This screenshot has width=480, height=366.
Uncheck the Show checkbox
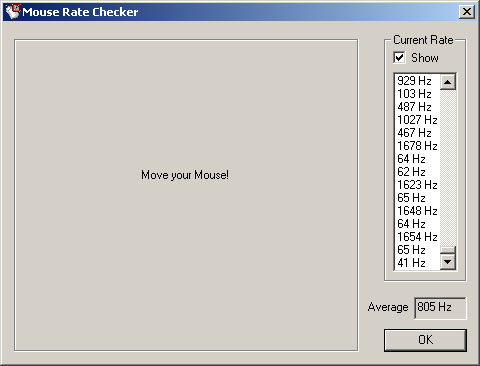(x=399, y=57)
